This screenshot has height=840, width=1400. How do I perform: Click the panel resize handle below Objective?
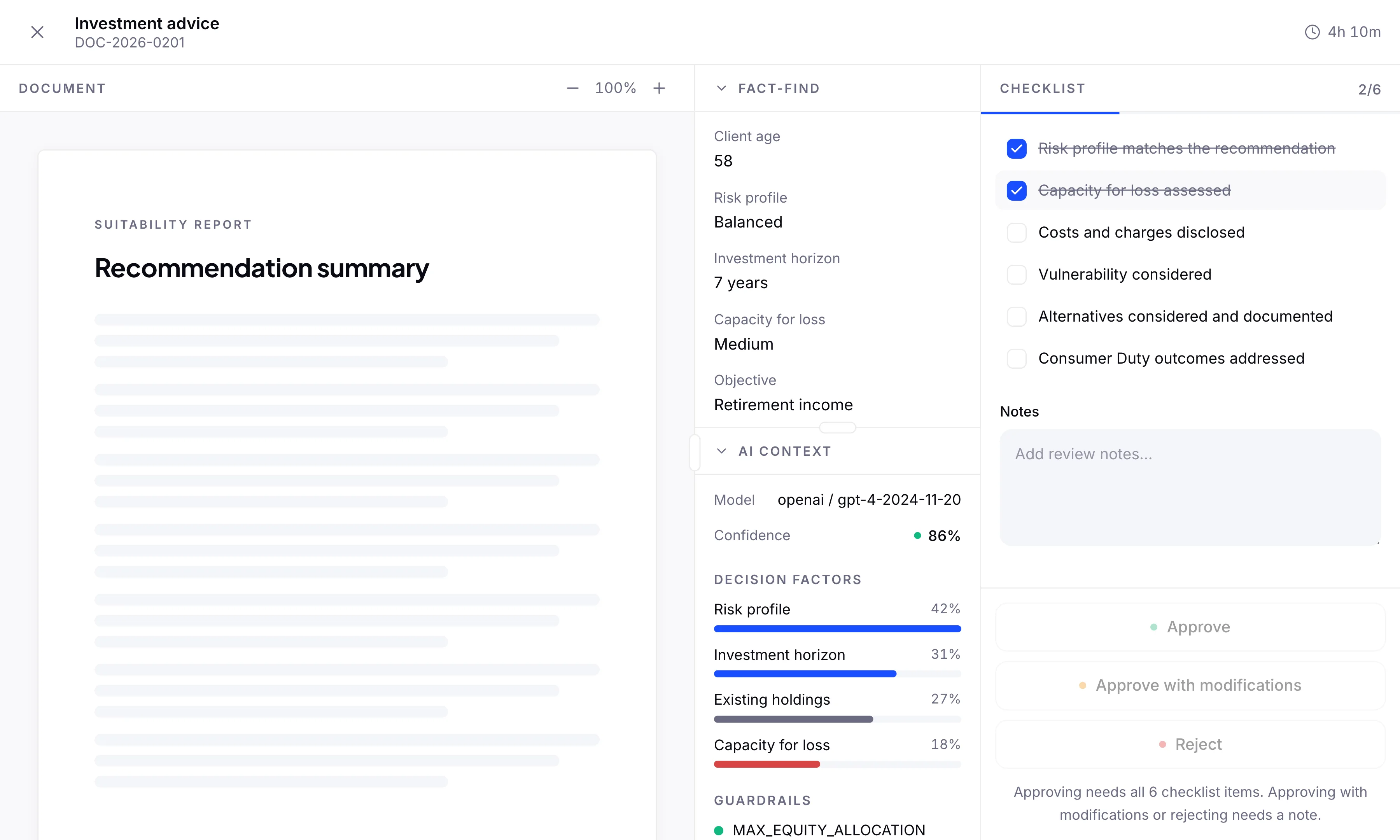tap(838, 427)
